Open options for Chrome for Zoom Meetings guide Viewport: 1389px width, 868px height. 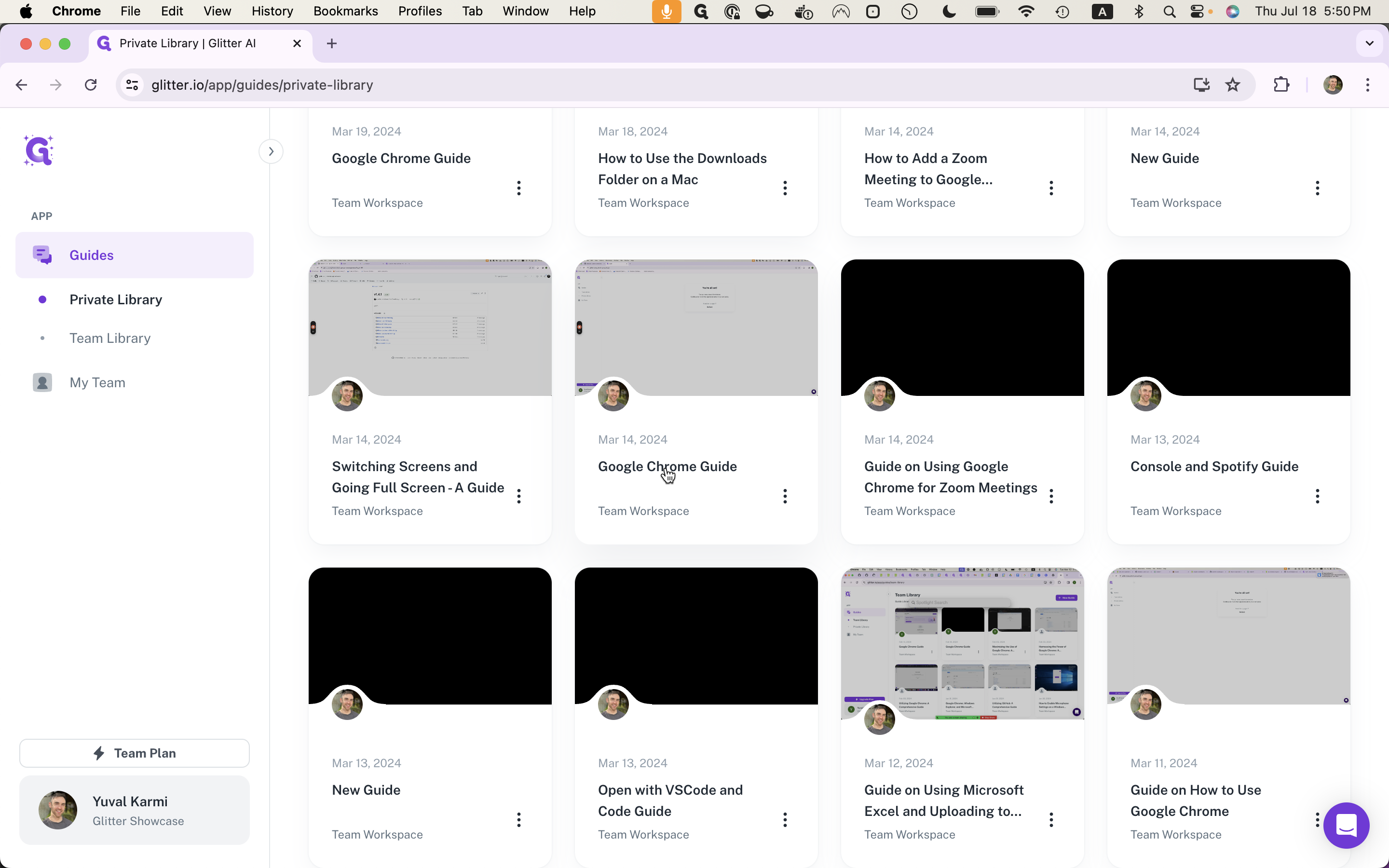[x=1051, y=496]
